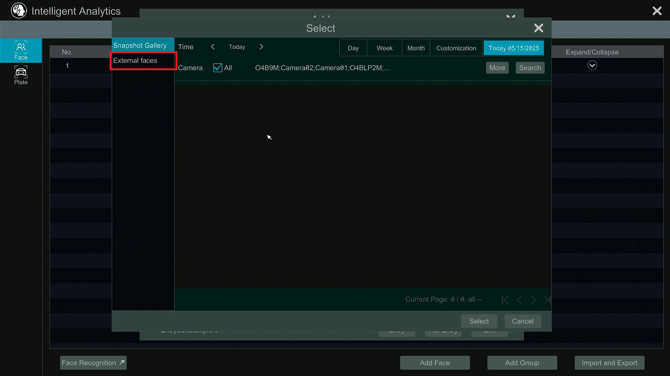Click the Today 05/15/2025 button

[514, 48]
